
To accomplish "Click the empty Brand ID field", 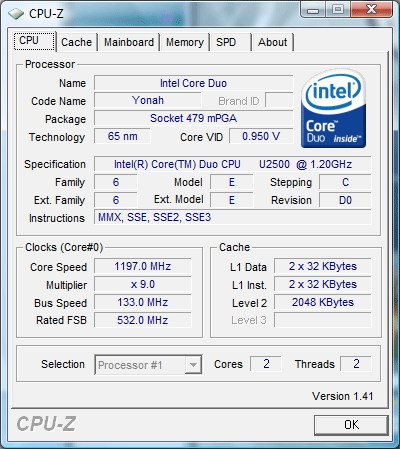I will (x=279, y=100).
